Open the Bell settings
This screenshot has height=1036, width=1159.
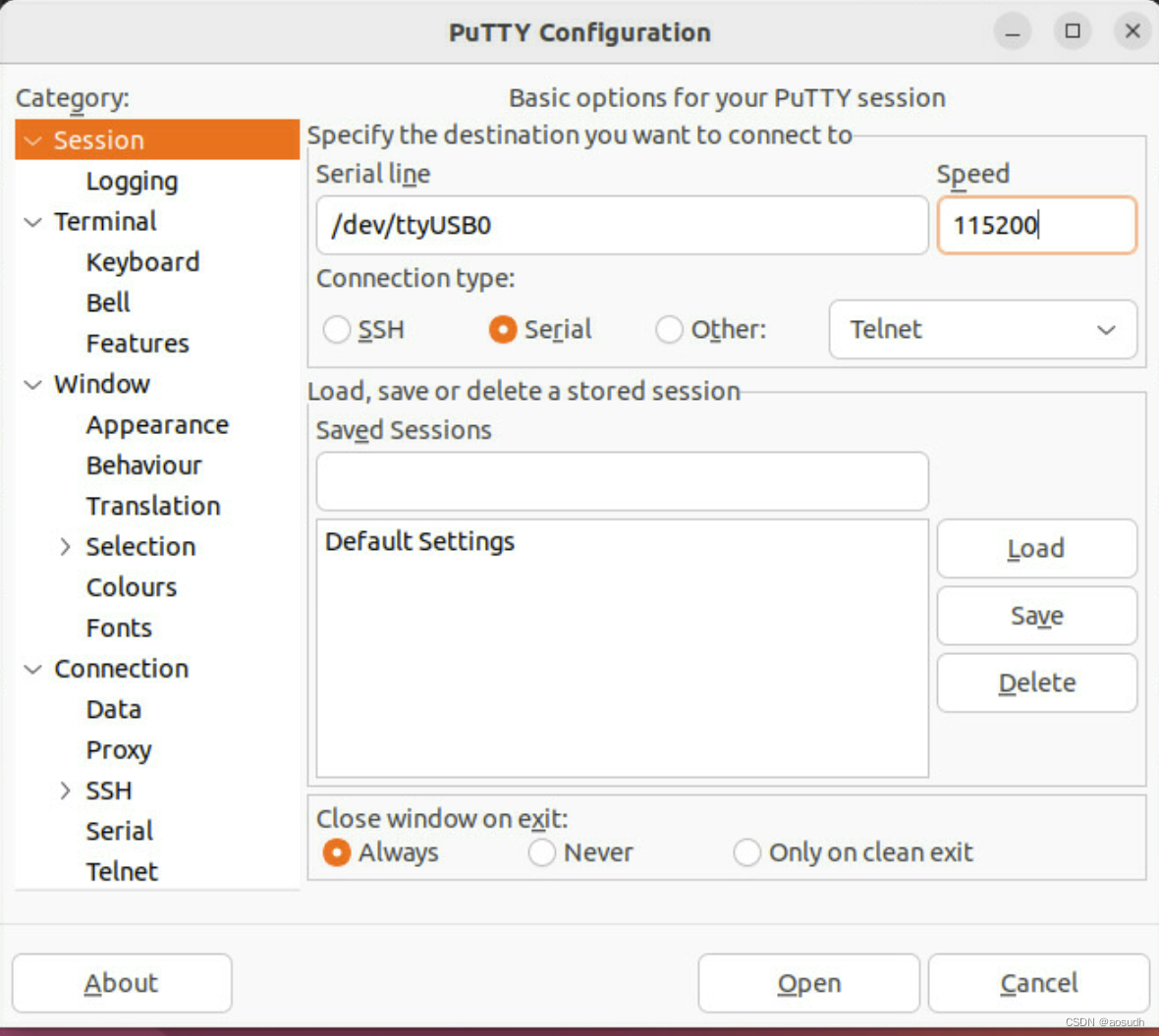coord(108,302)
